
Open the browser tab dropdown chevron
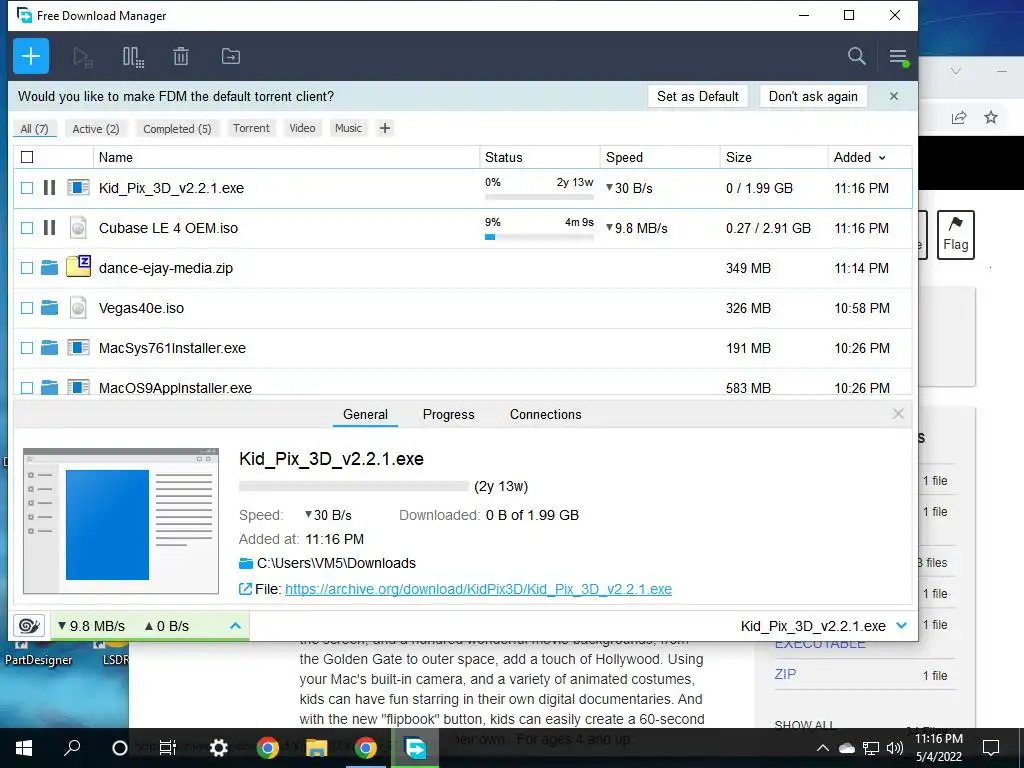955,71
